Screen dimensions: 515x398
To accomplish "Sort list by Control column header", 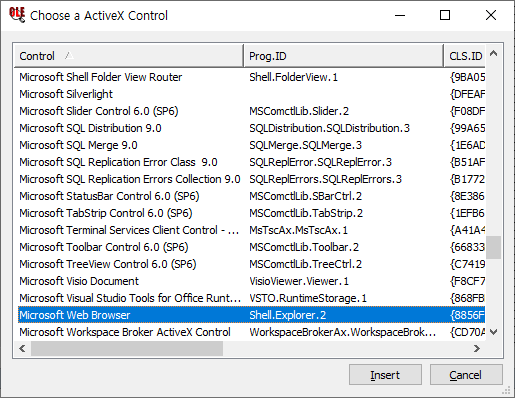I will coord(129,56).
